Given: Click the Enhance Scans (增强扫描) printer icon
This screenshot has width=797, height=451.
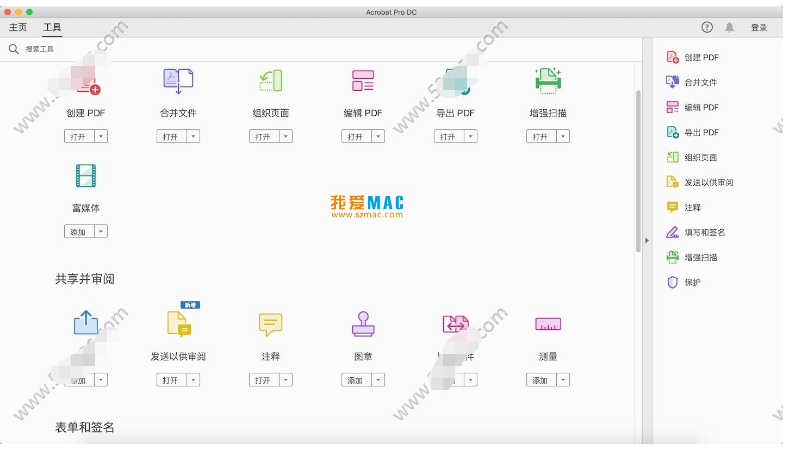Looking at the screenshot, I should [x=548, y=81].
